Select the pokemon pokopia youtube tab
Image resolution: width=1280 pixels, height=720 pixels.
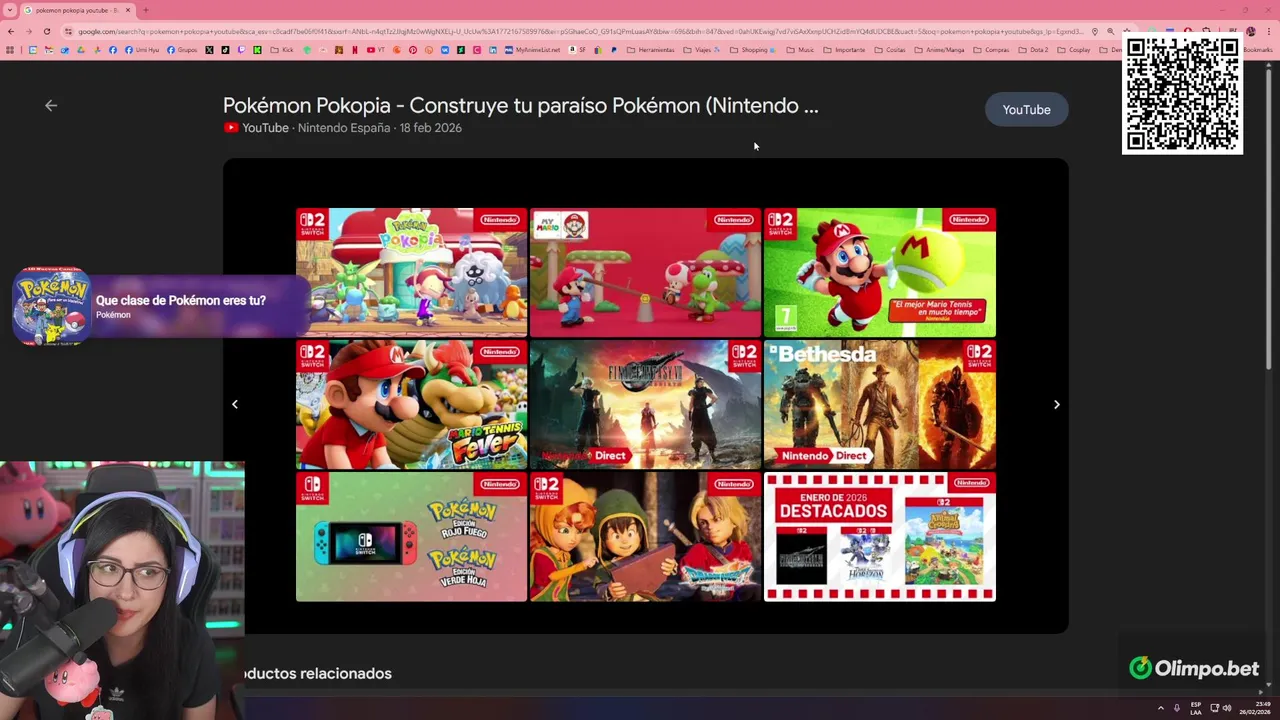click(78, 10)
